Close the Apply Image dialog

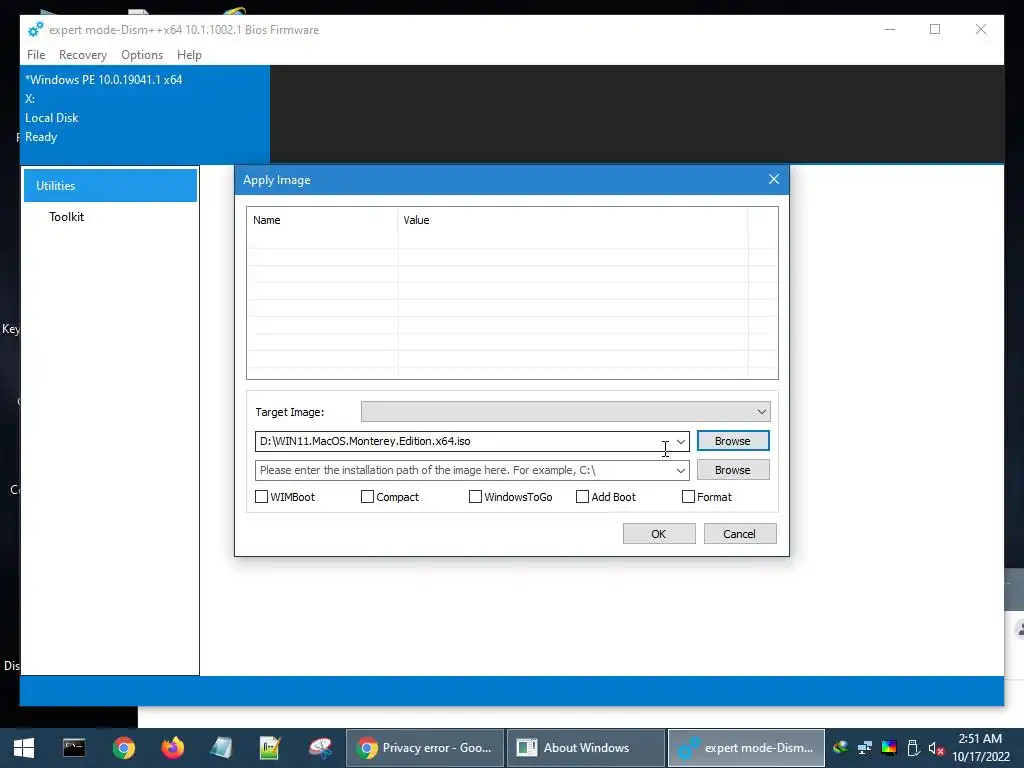coord(774,180)
